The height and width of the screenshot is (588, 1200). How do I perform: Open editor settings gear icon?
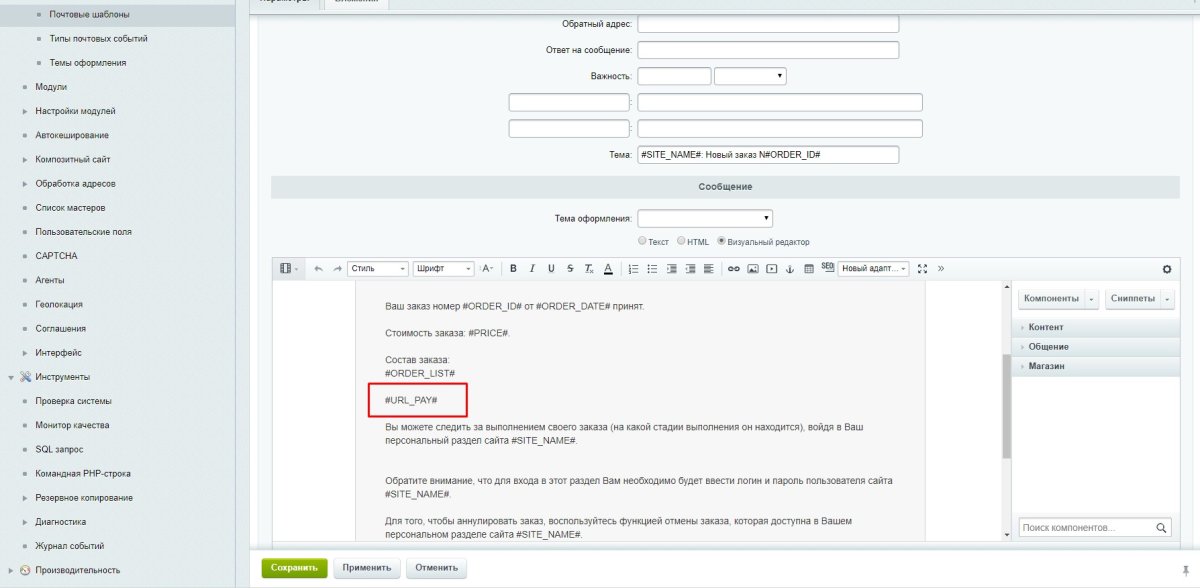(1166, 268)
